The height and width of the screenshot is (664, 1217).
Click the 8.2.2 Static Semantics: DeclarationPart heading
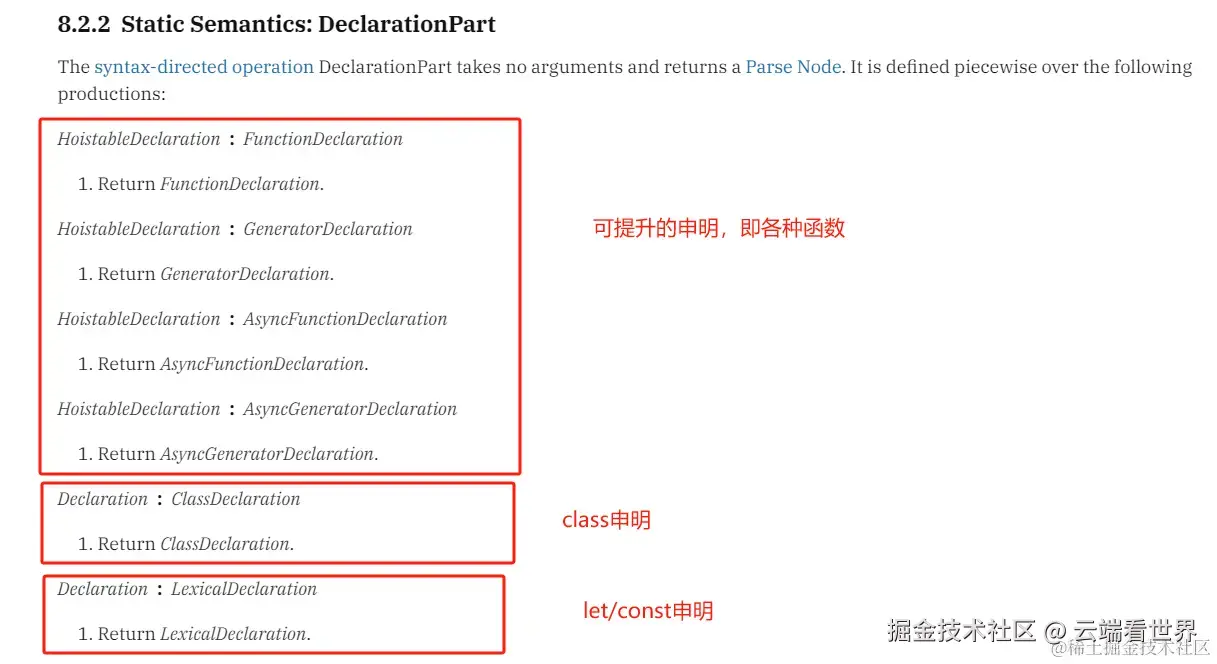pos(277,24)
